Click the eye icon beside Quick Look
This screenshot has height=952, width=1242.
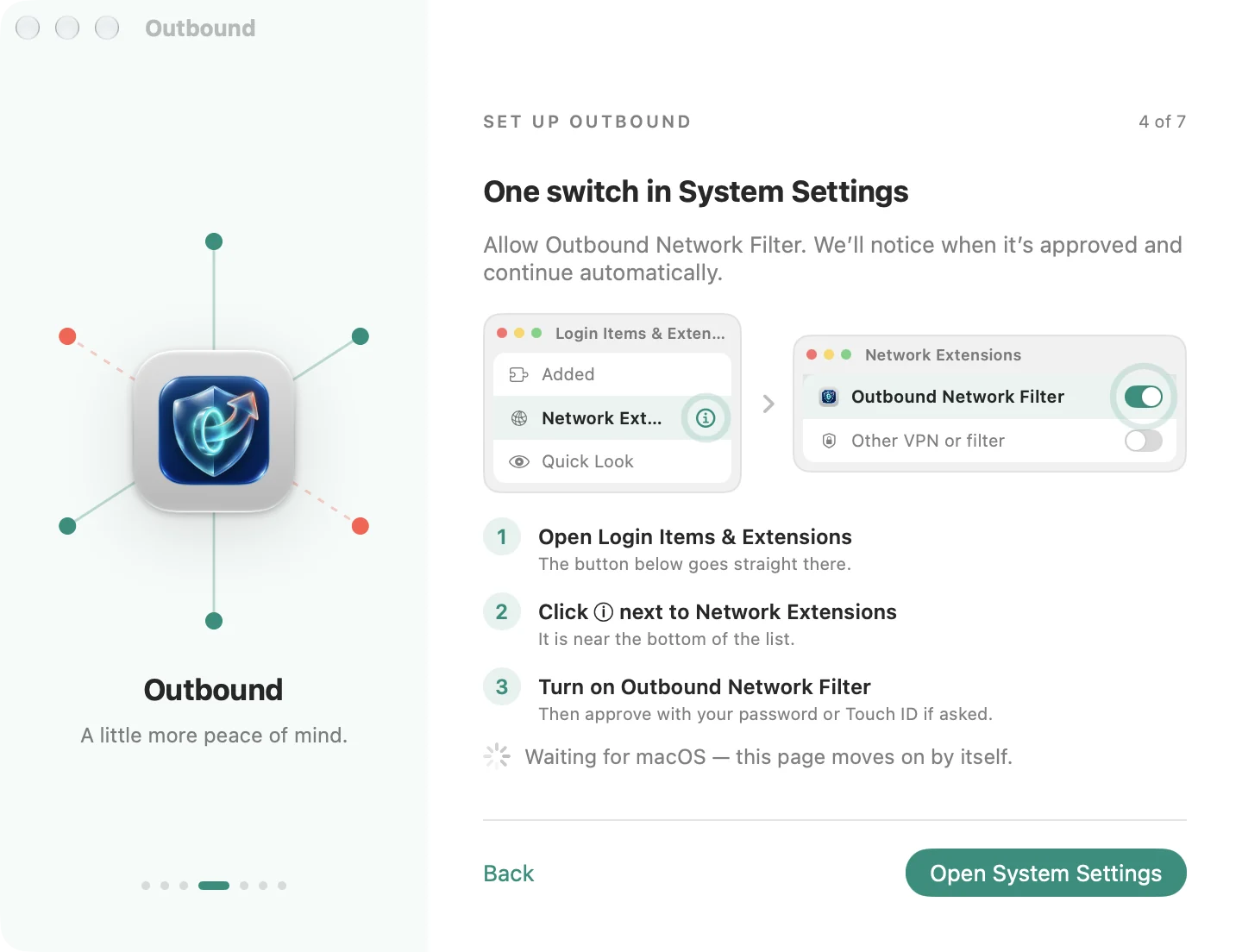pos(519,461)
